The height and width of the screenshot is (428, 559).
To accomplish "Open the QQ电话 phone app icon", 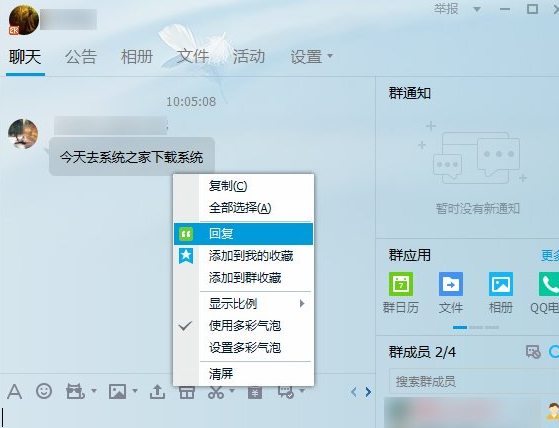I will click(x=549, y=284).
